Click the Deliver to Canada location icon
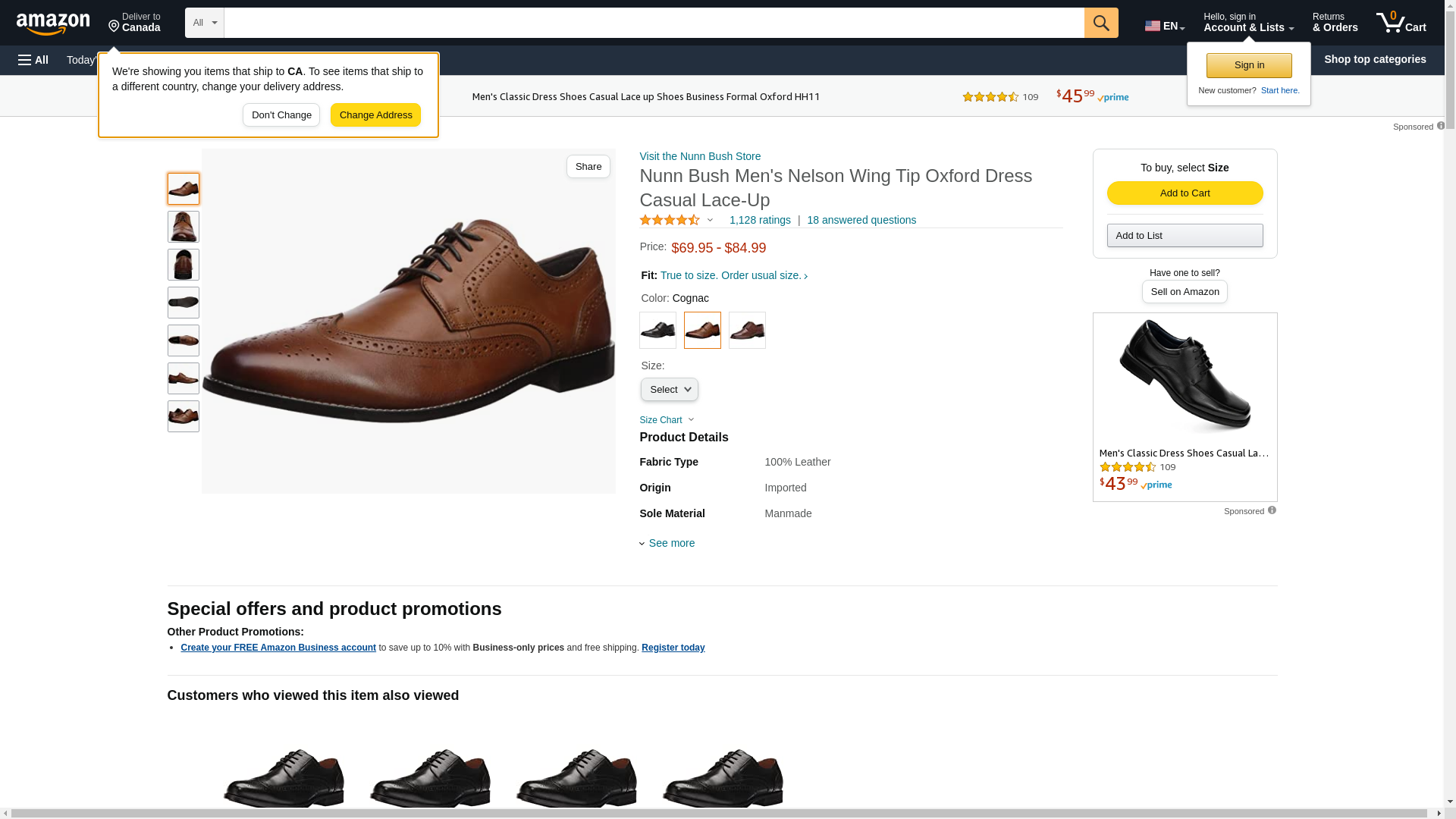The width and height of the screenshot is (1456, 819). [x=115, y=27]
